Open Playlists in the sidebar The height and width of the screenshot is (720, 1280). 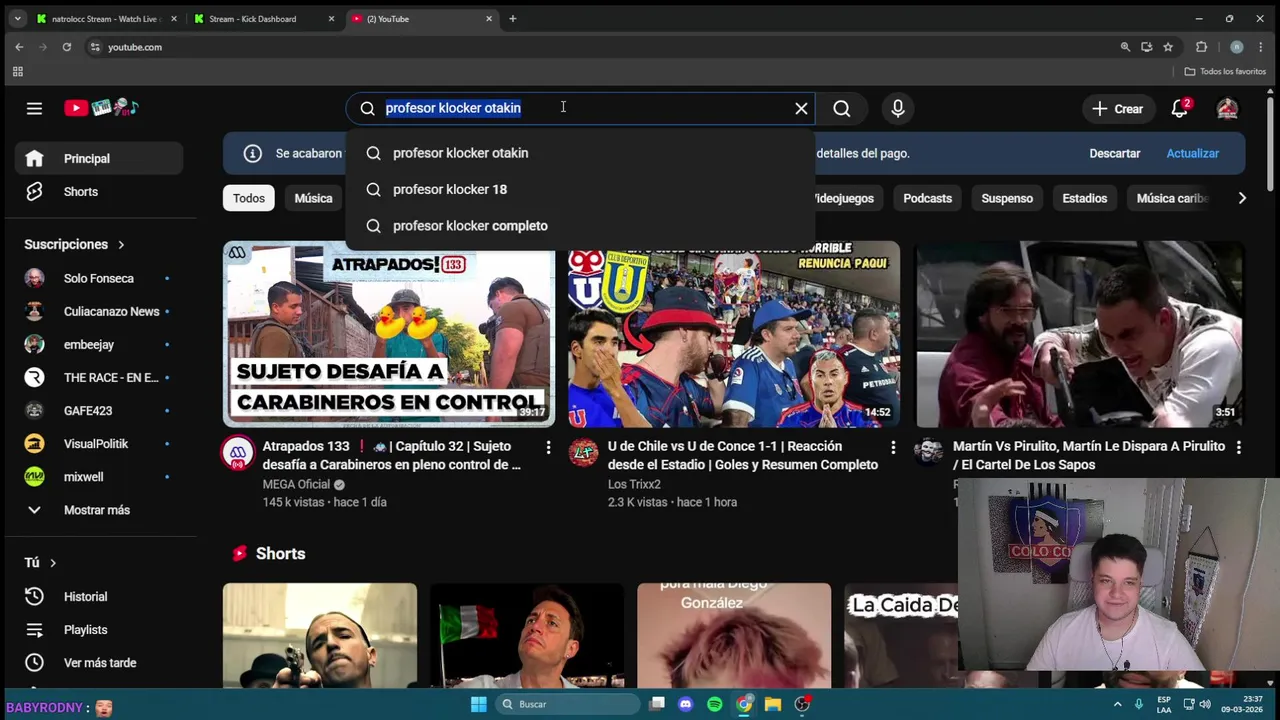point(99,630)
